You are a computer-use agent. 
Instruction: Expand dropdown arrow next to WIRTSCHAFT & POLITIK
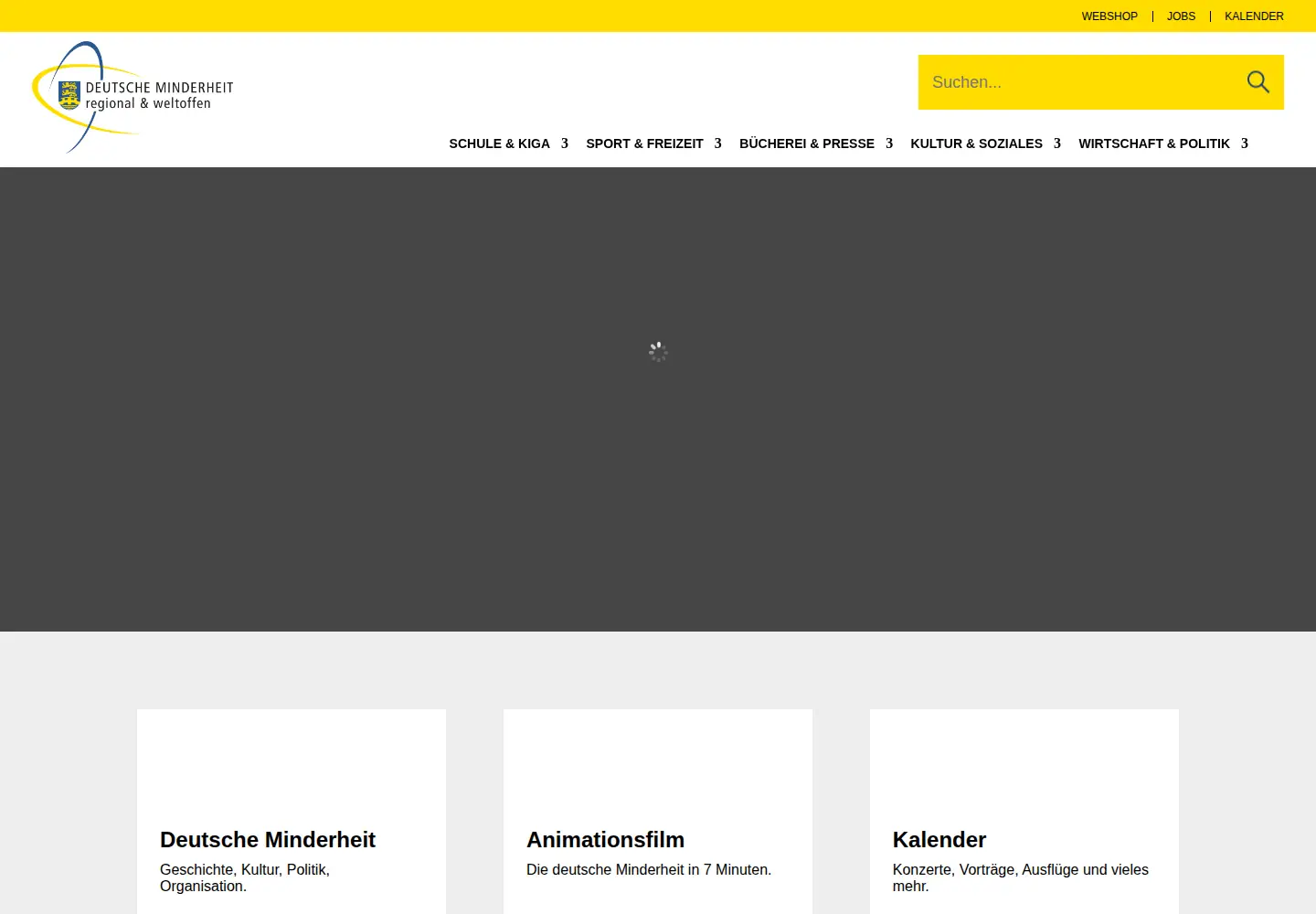click(x=1245, y=143)
